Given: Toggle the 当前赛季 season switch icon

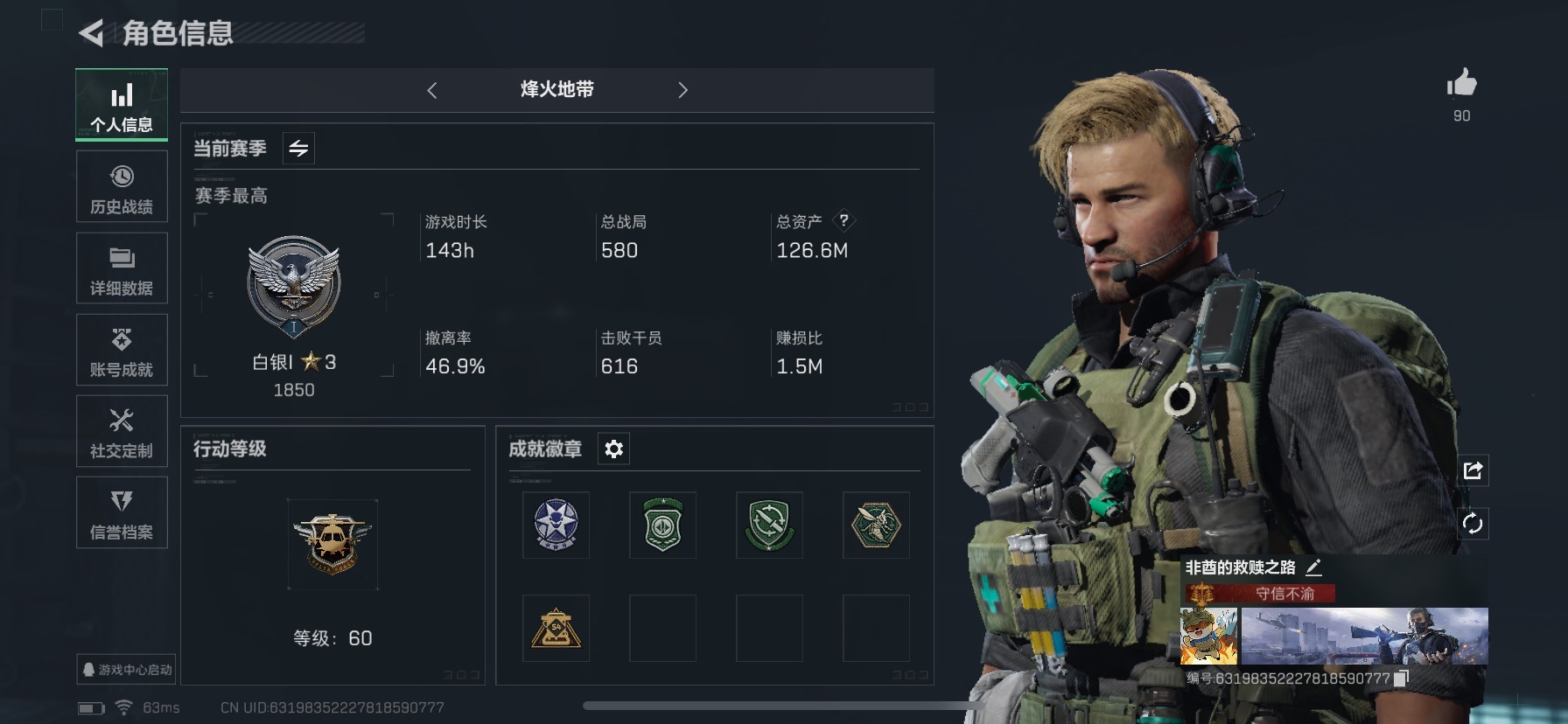Looking at the screenshot, I should point(298,149).
